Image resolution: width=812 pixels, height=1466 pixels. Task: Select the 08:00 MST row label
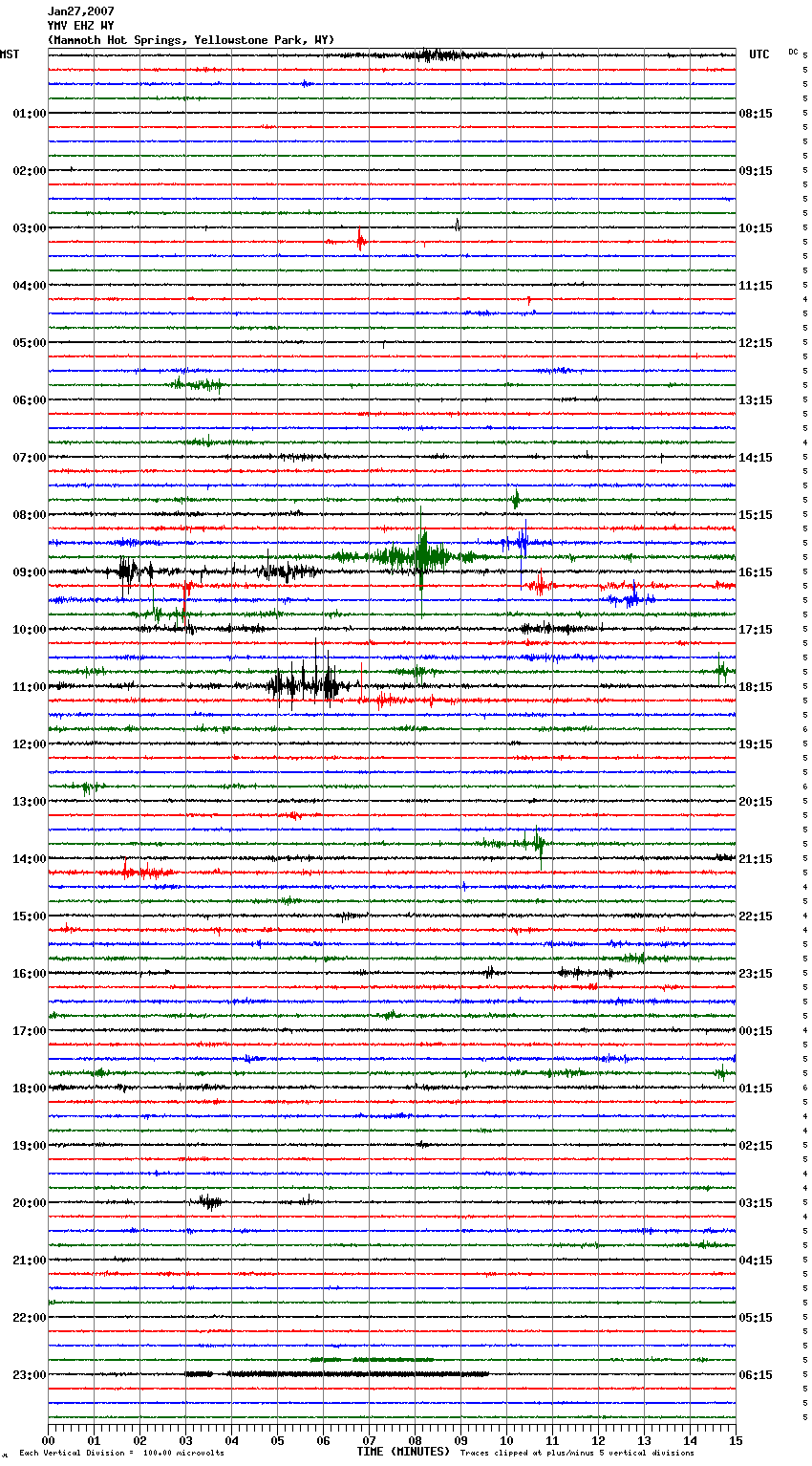(x=30, y=515)
